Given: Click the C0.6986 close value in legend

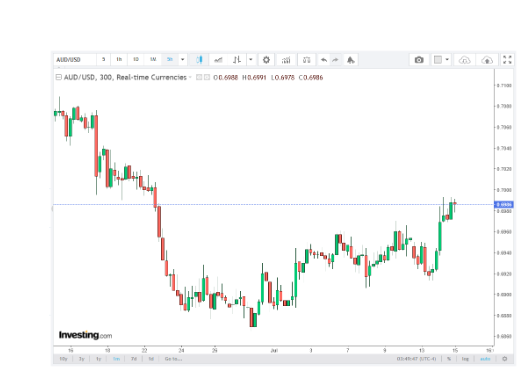Looking at the screenshot, I should (x=311, y=77).
